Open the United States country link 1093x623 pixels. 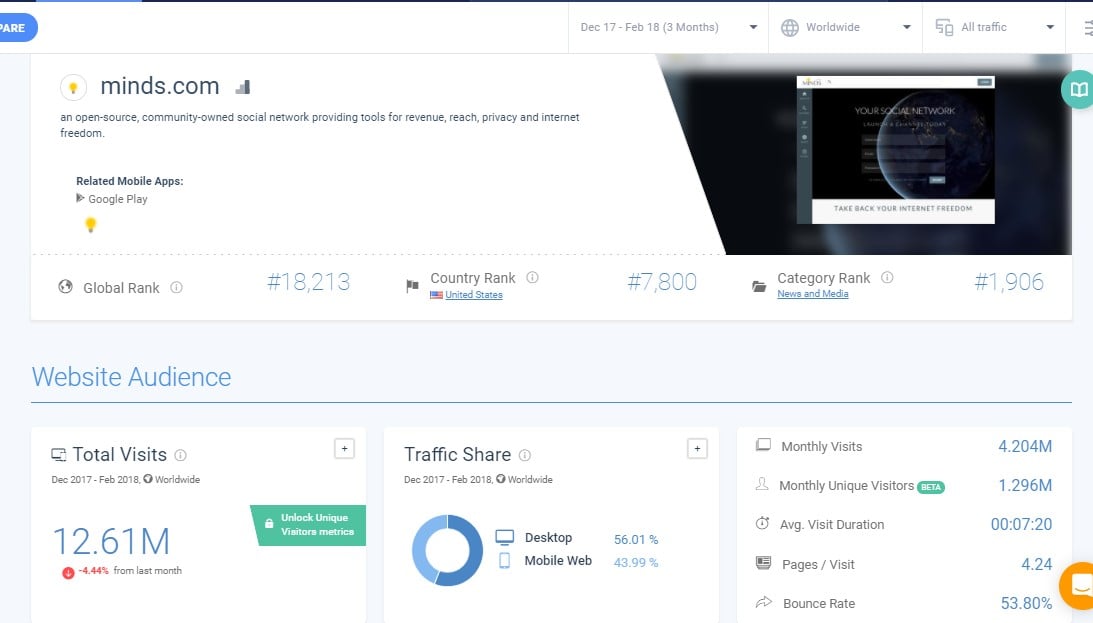point(473,295)
